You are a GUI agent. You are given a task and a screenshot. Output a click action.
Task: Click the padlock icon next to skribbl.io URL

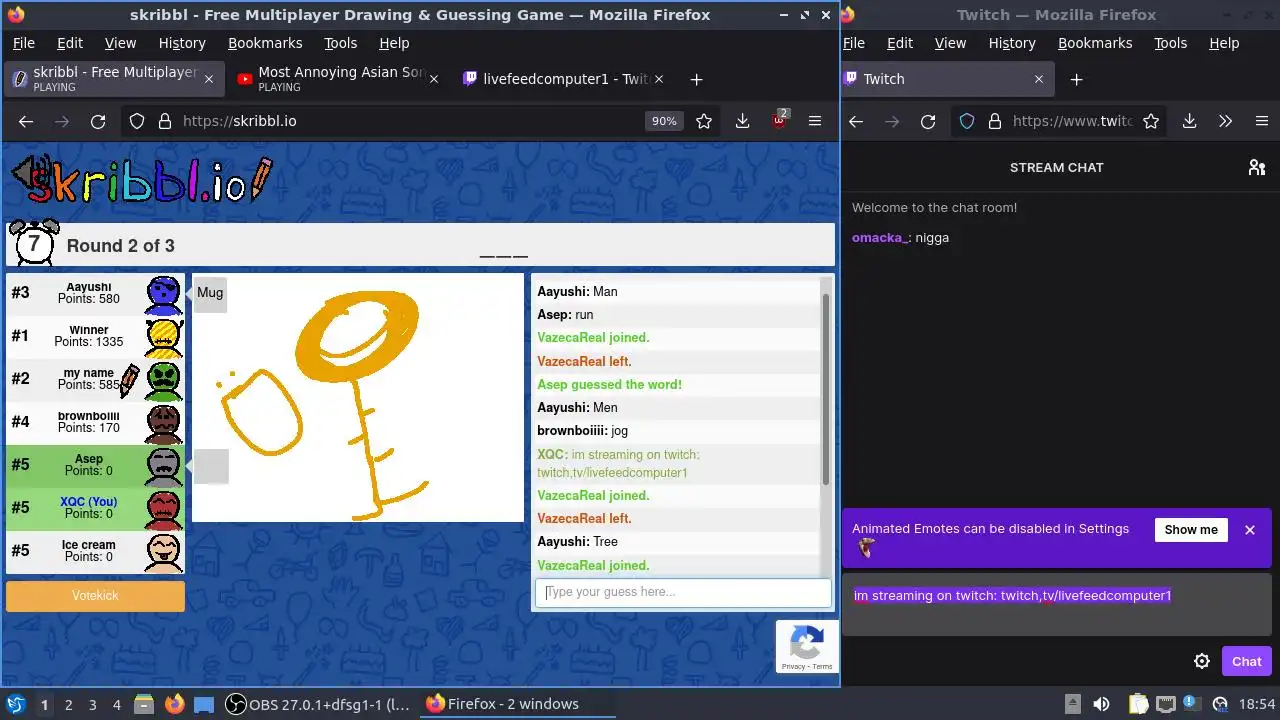pyautogui.click(x=165, y=121)
